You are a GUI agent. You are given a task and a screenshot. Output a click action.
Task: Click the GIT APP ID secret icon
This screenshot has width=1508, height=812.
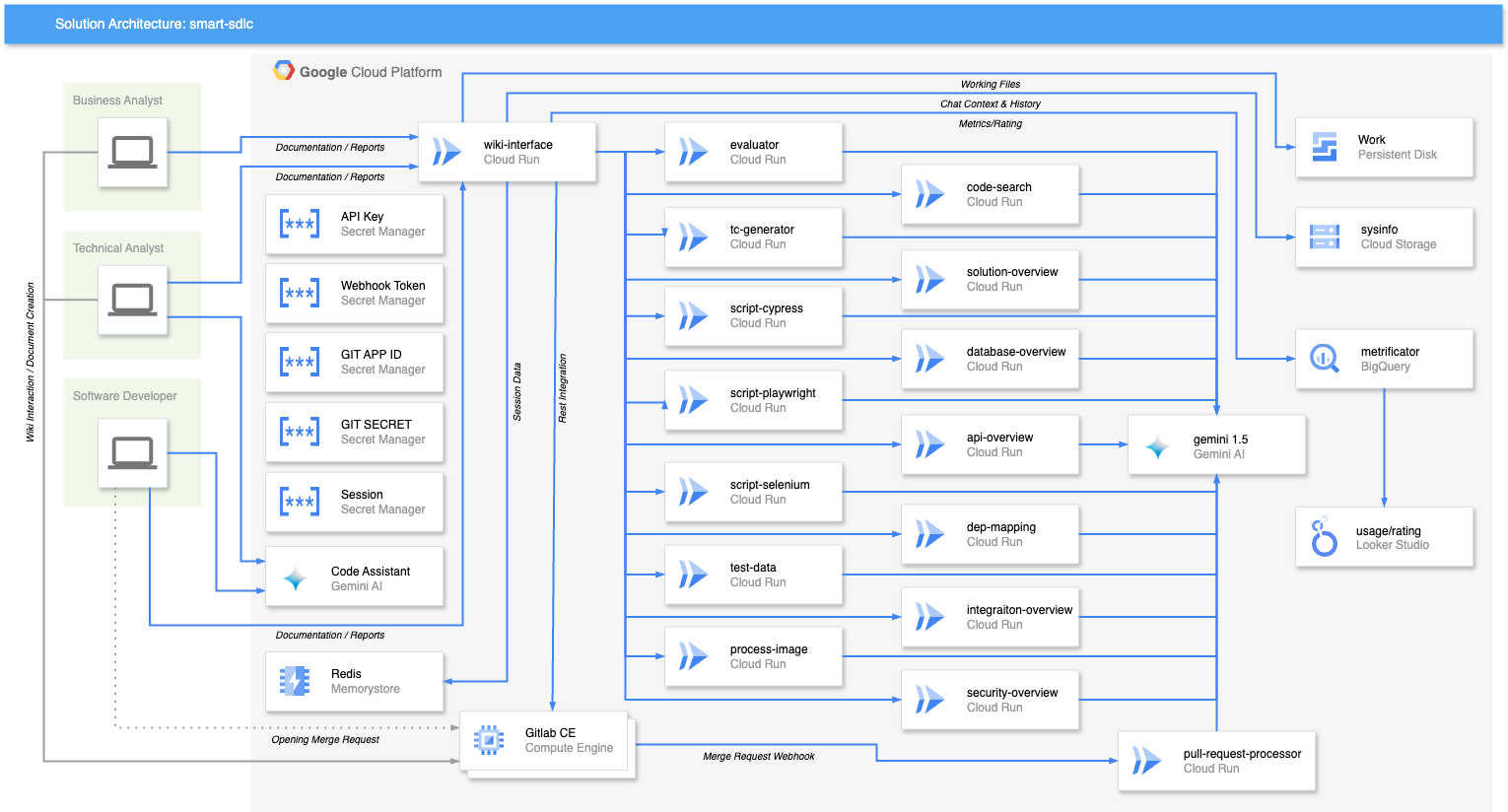coord(300,362)
